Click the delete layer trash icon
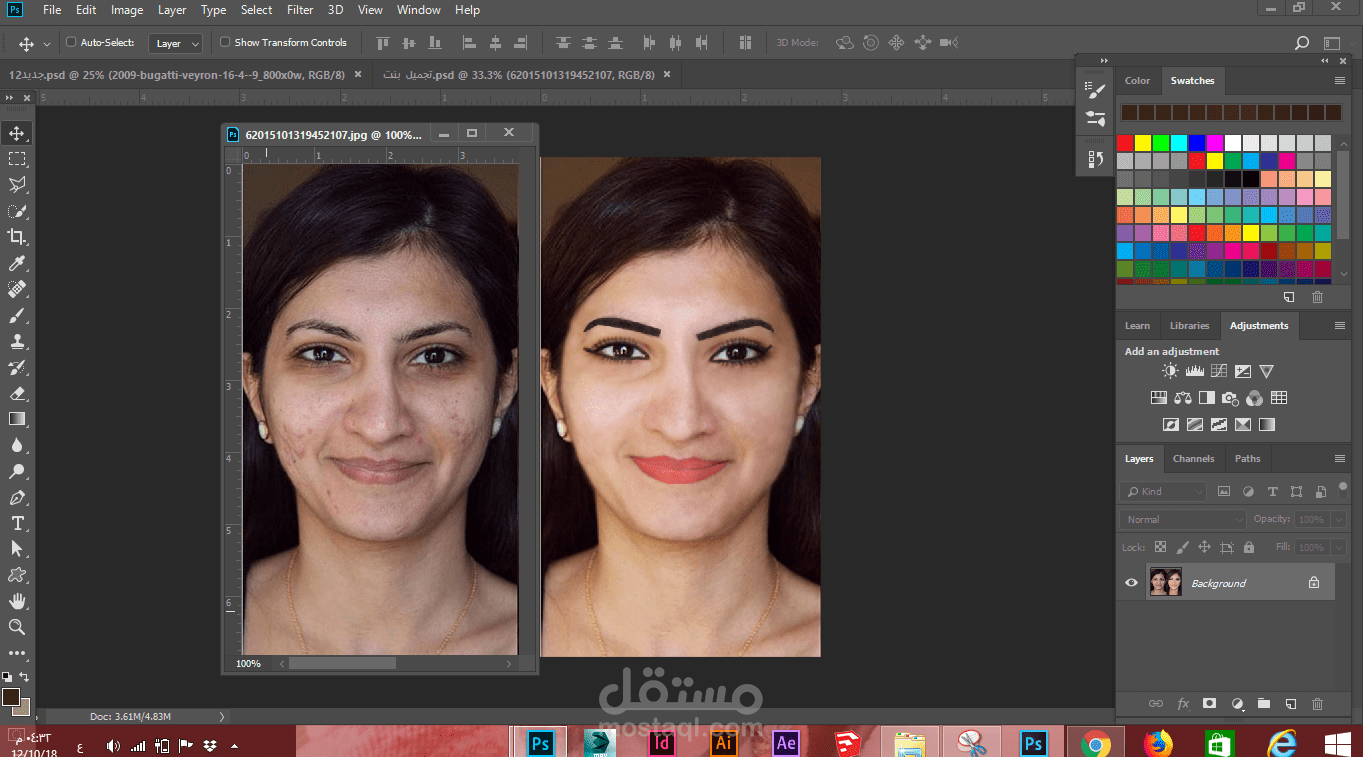 tap(1317, 704)
